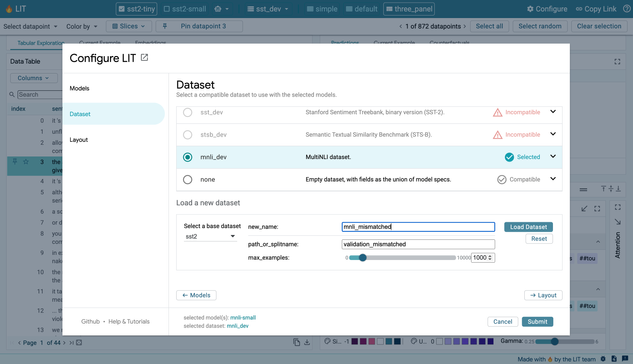Click the diagonal down-left arrow icon behind dialog
The image size is (633, 364).
[584, 208]
